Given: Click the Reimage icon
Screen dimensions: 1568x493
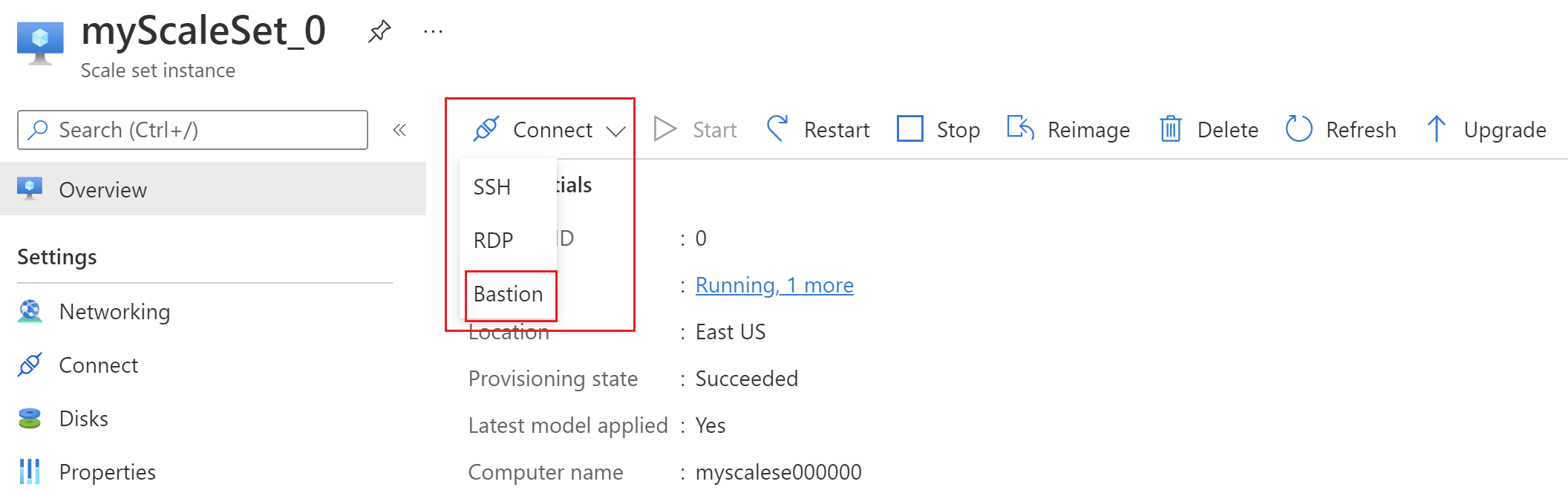Looking at the screenshot, I should click(1020, 128).
